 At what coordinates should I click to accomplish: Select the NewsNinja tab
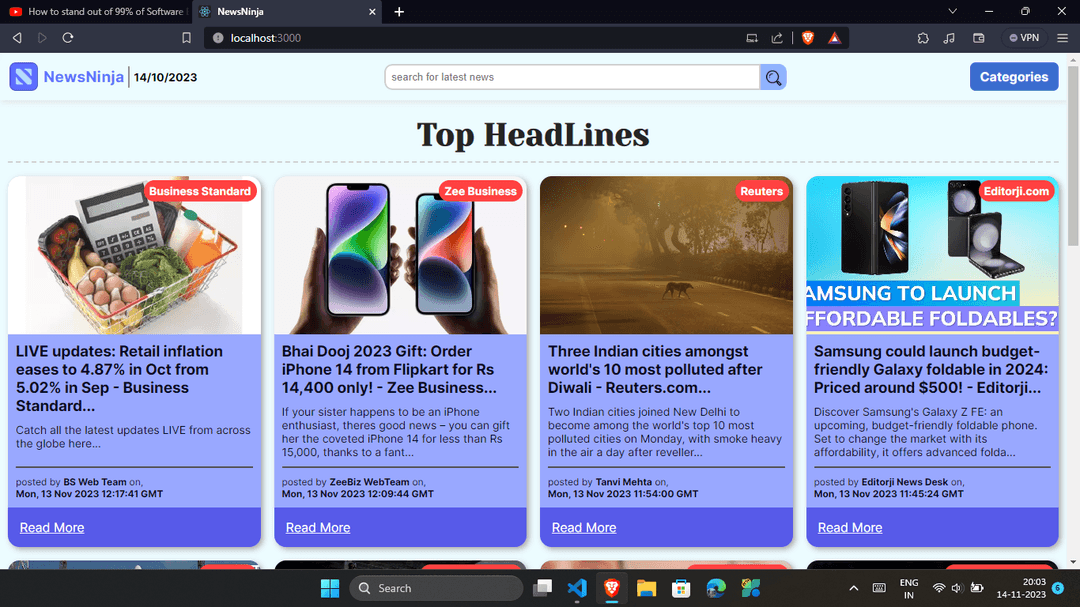click(288, 12)
